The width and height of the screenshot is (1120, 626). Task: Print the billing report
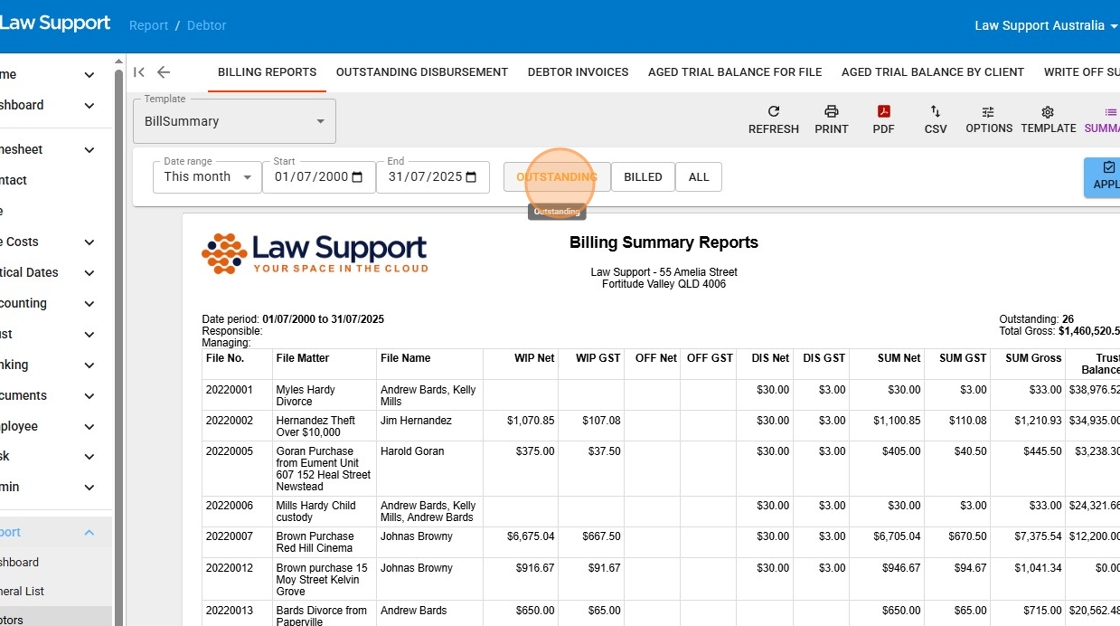coord(831,119)
